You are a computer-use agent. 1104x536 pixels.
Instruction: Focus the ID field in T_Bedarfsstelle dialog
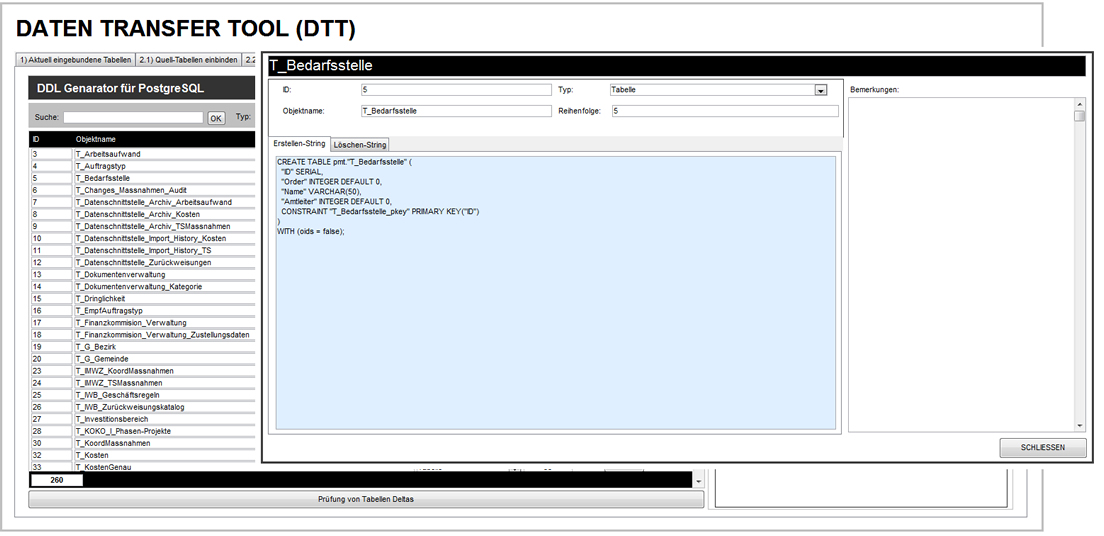455,90
